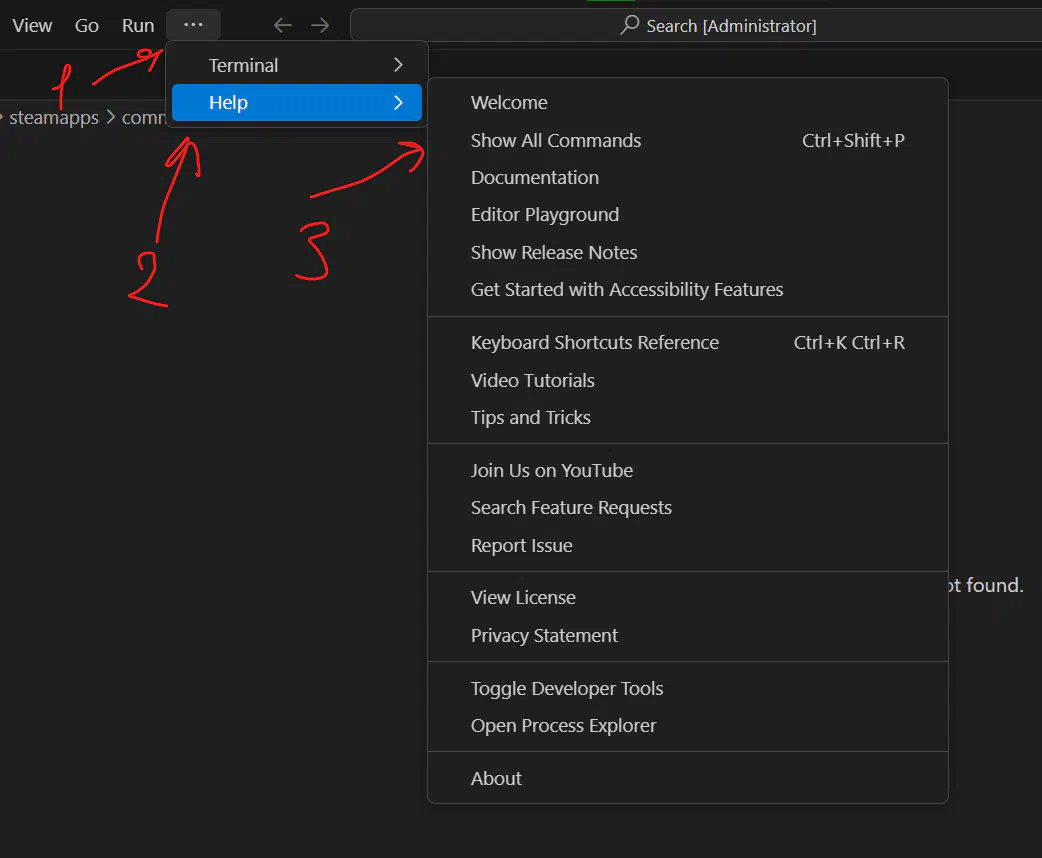
Task: Select Report Issue from Help menu
Action: (x=522, y=546)
